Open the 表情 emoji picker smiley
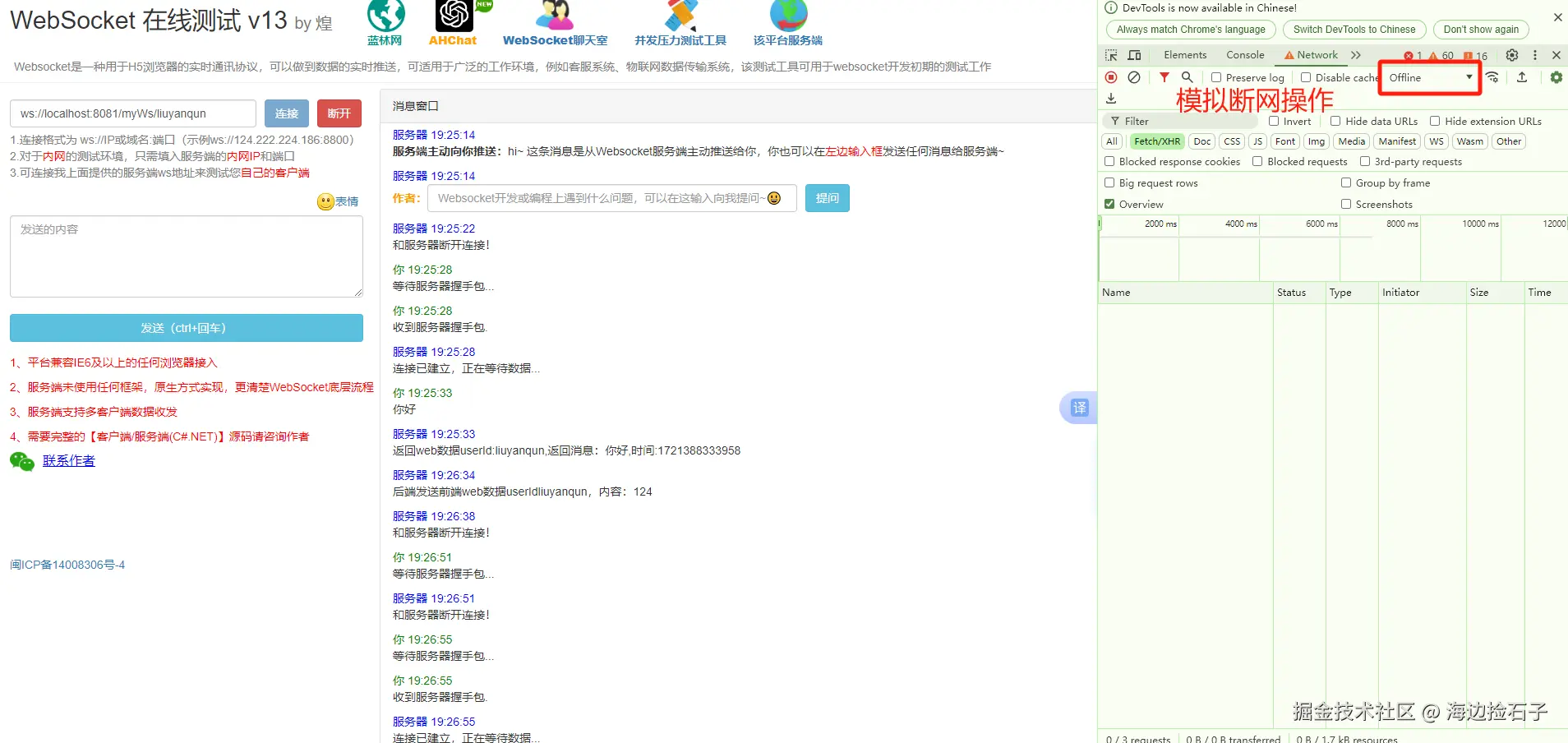Image resolution: width=1568 pixels, height=743 pixels. (x=326, y=201)
